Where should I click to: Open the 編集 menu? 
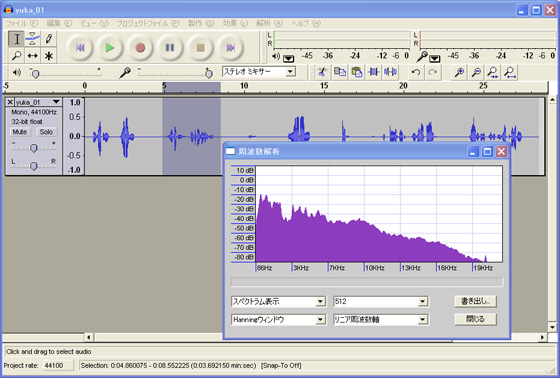click(59, 23)
